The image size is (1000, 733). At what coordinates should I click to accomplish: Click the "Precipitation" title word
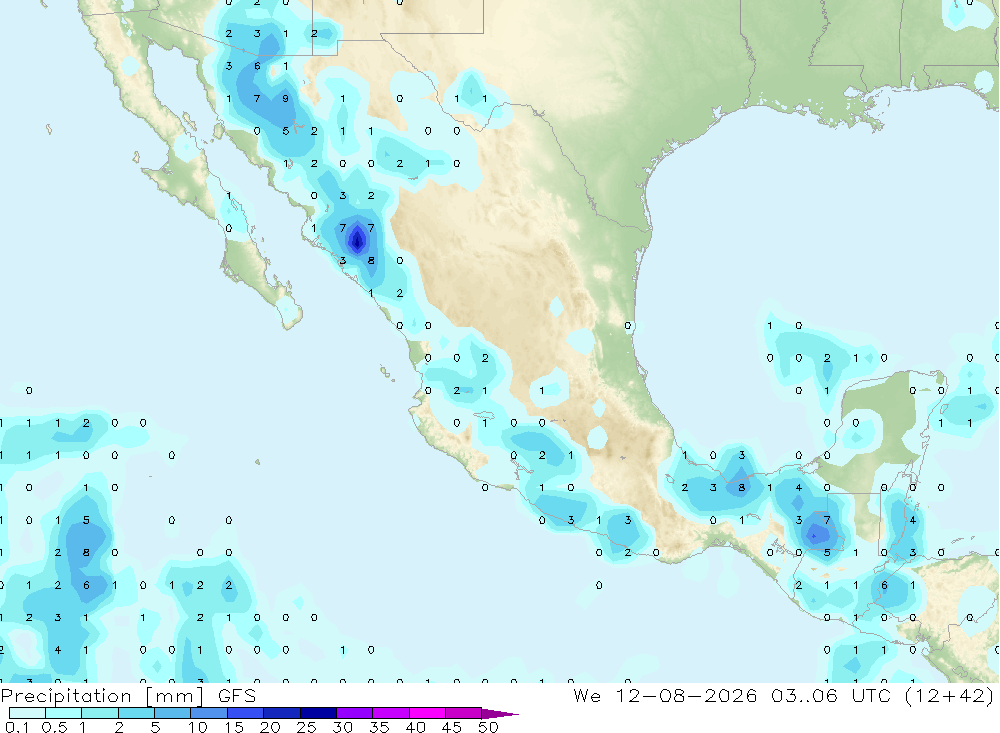pos(66,696)
